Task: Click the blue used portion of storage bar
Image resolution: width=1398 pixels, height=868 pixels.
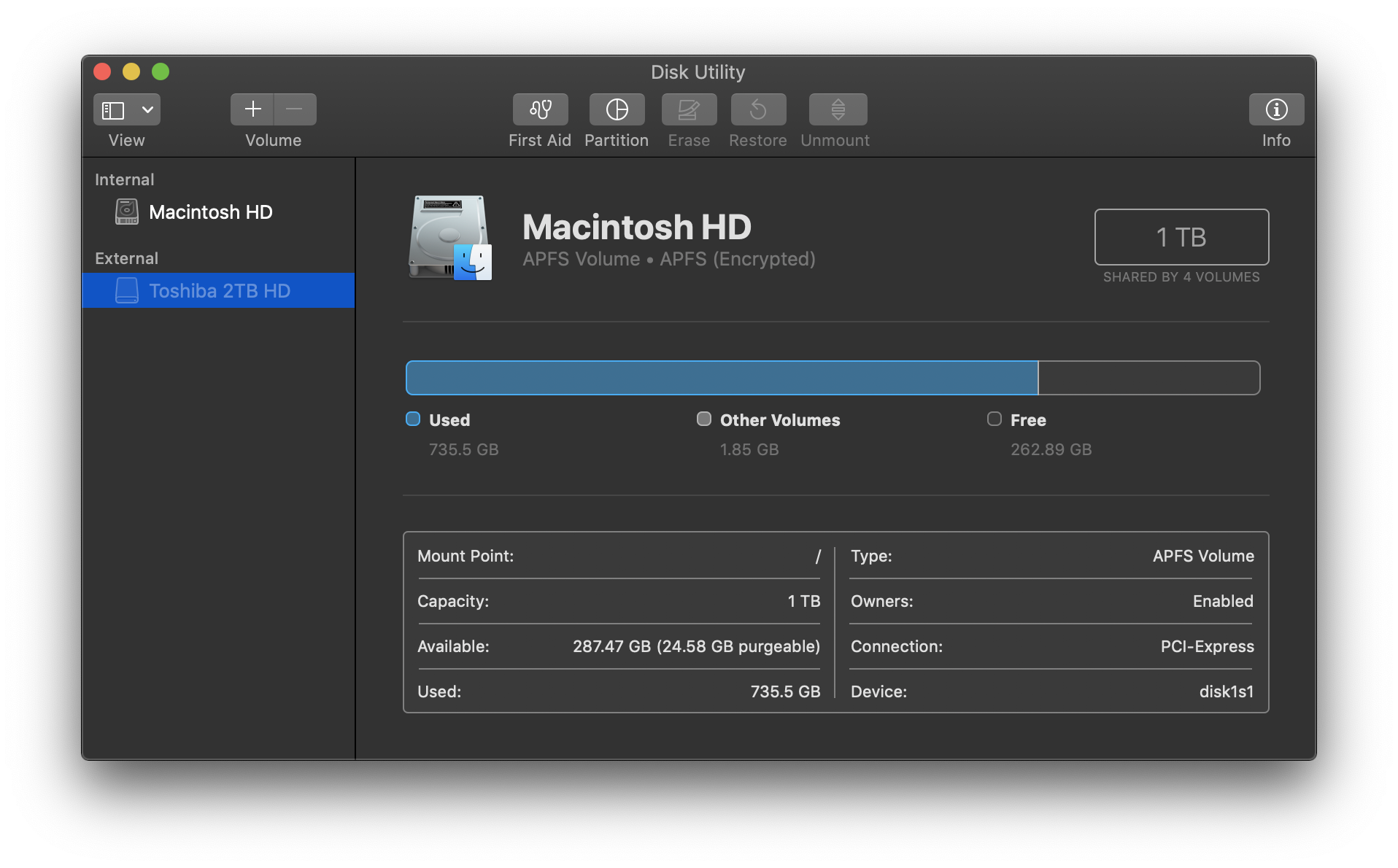Action: pyautogui.click(x=722, y=378)
